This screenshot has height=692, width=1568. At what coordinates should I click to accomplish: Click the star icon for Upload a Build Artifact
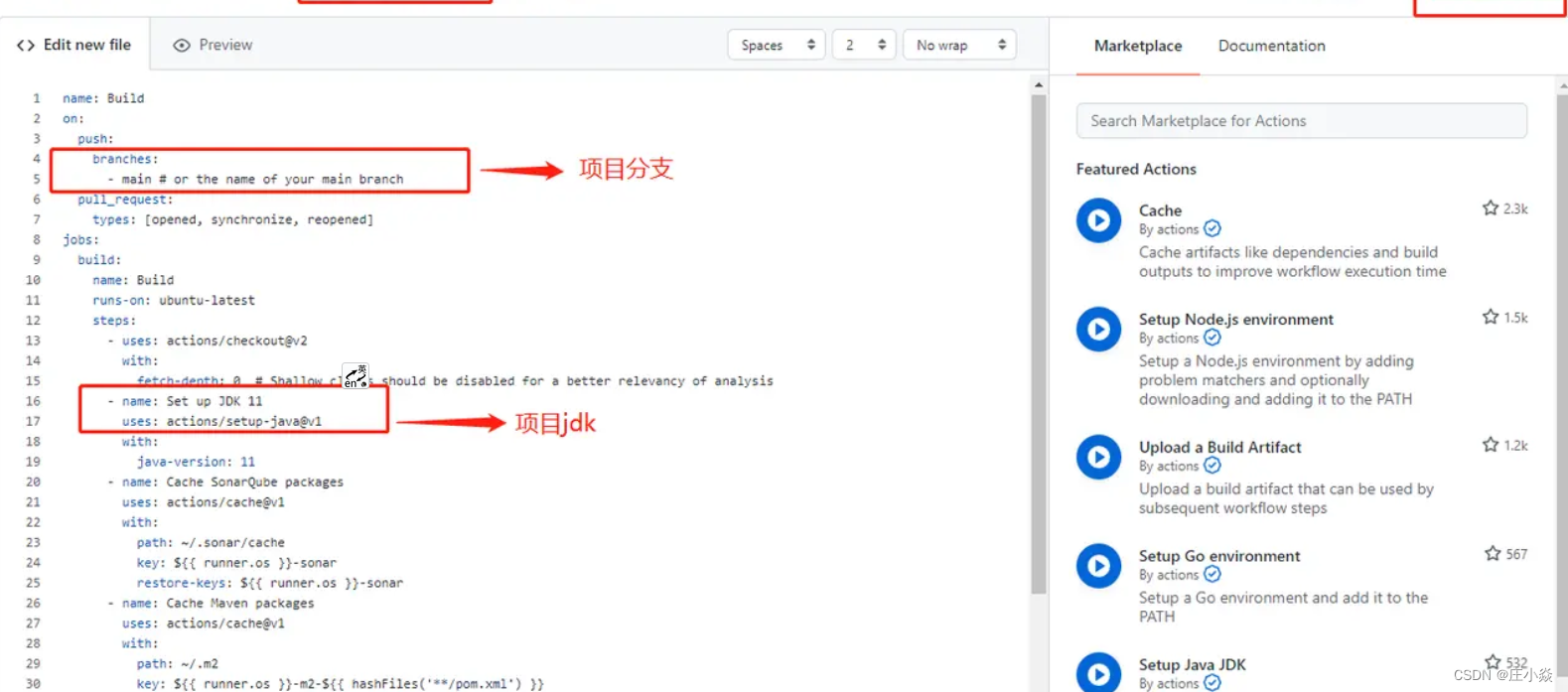click(x=1490, y=445)
